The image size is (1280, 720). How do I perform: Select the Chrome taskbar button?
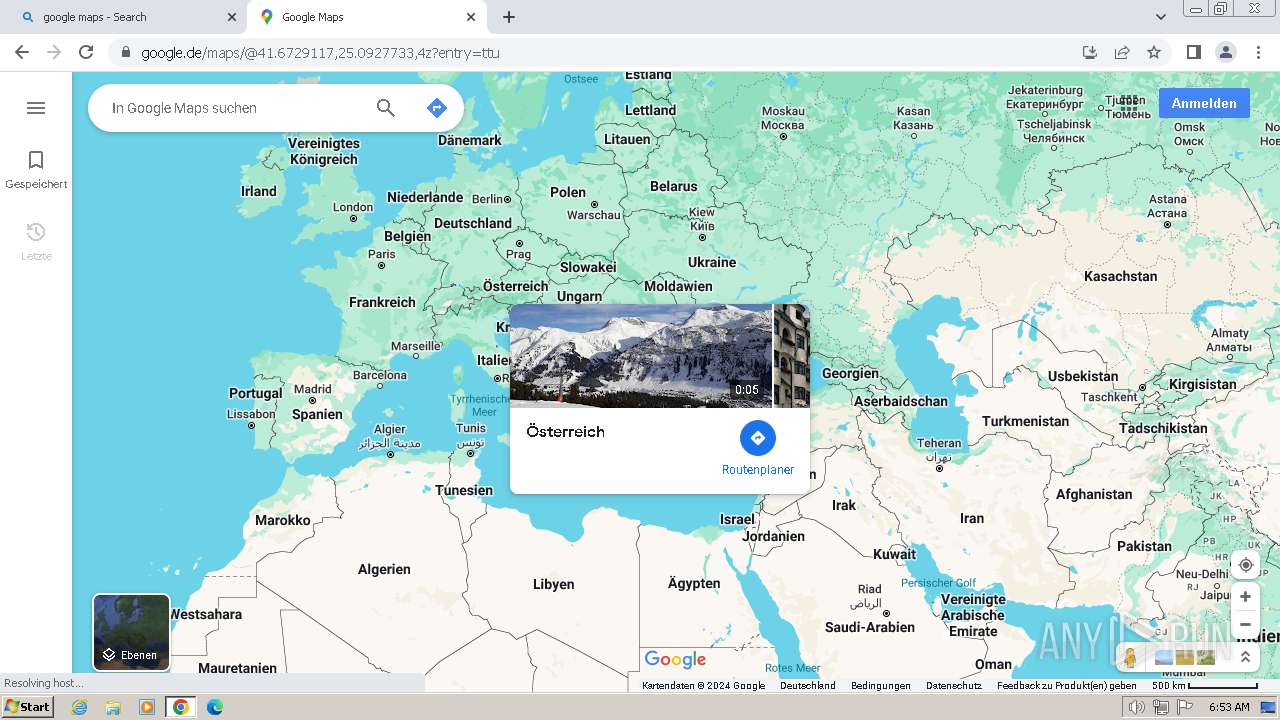(181, 707)
